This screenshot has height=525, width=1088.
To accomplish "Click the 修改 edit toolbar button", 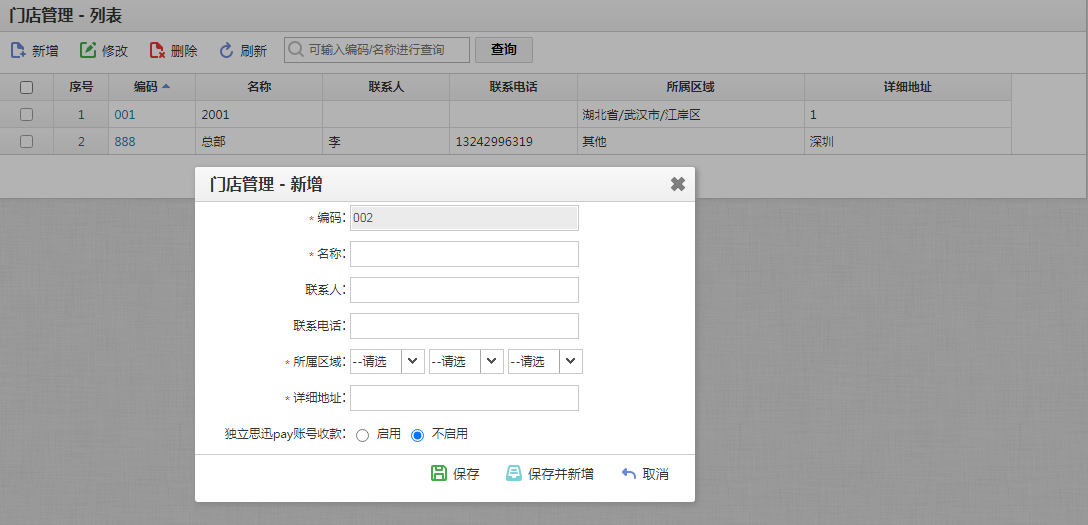I will coord(104,50).
